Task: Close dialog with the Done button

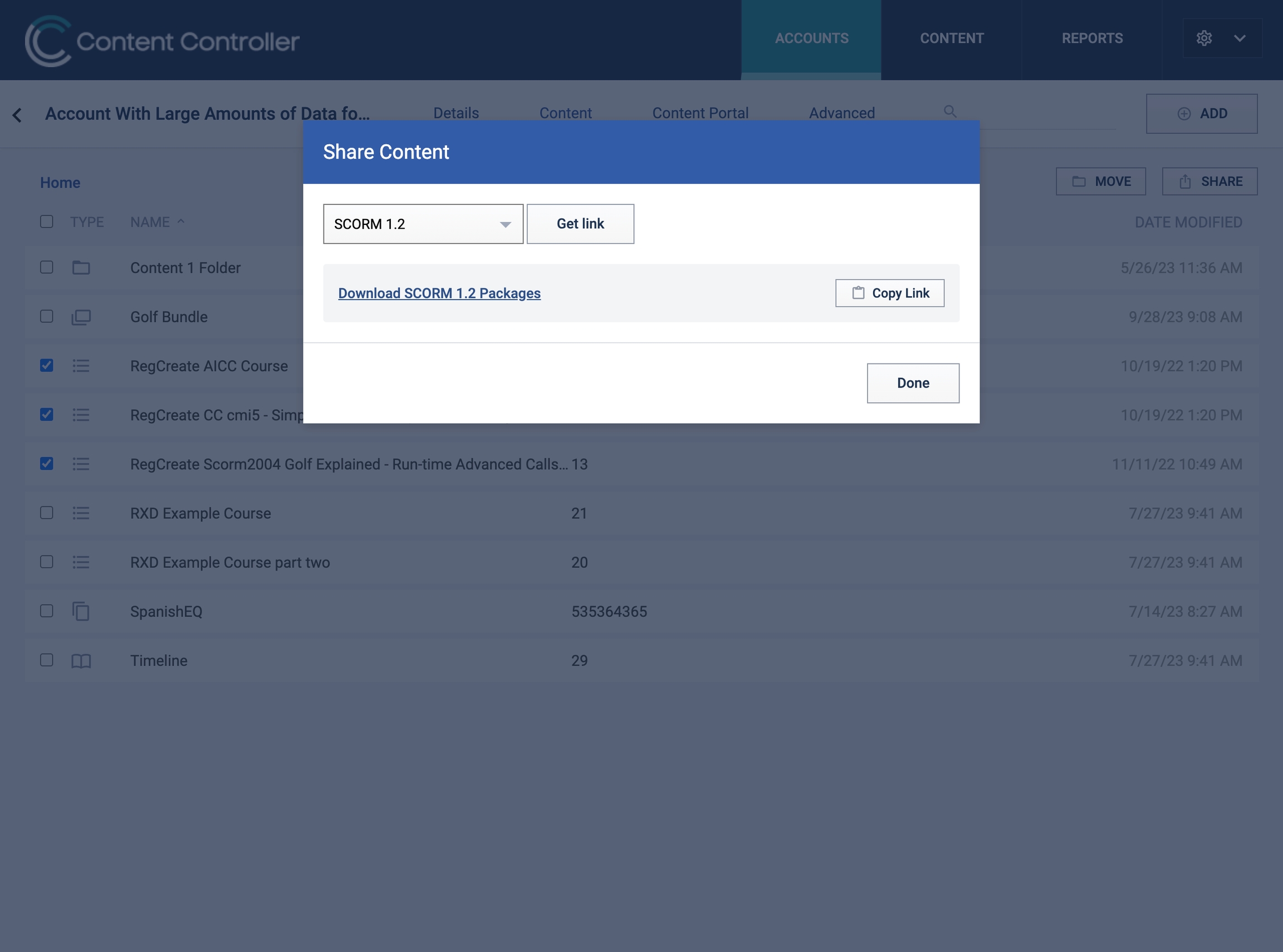Action: coord(913,382)
